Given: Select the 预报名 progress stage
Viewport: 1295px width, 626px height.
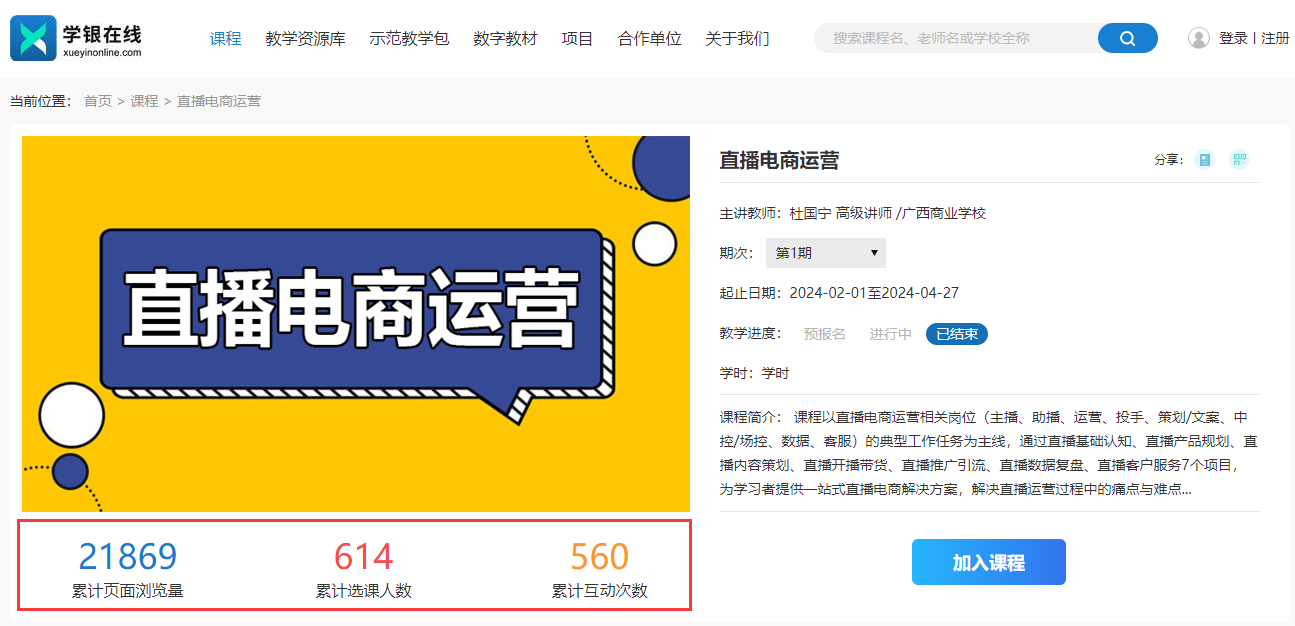Looking at the screenshot, I should [825, 334].
